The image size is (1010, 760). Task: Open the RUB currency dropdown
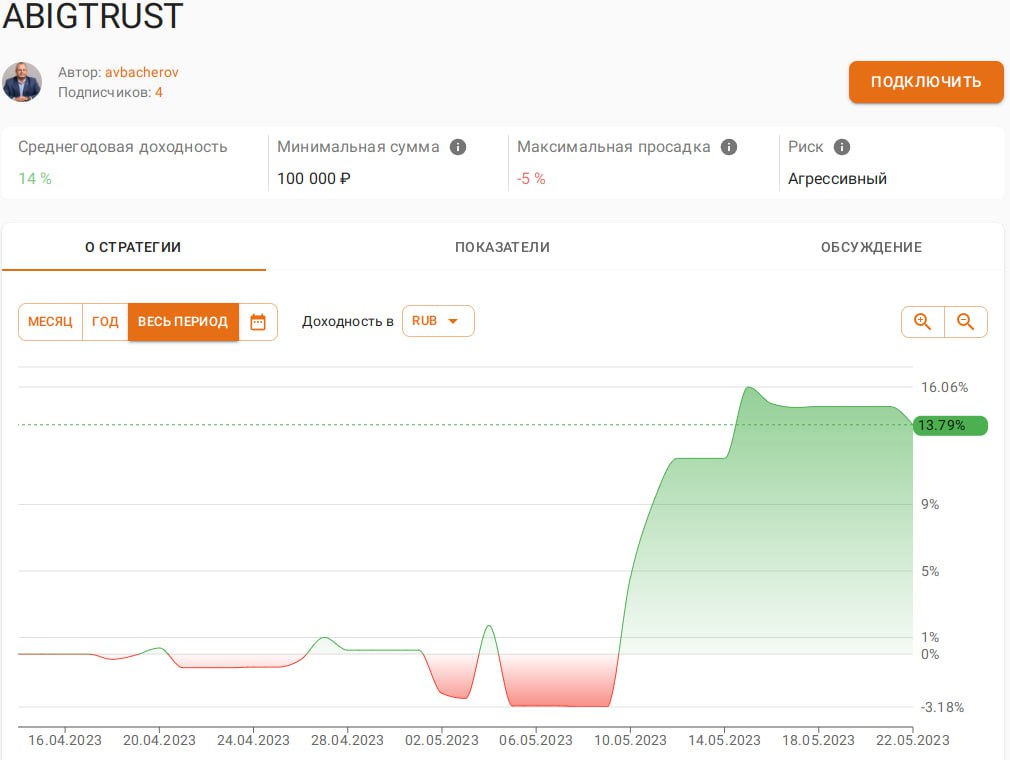pos(438,321)
